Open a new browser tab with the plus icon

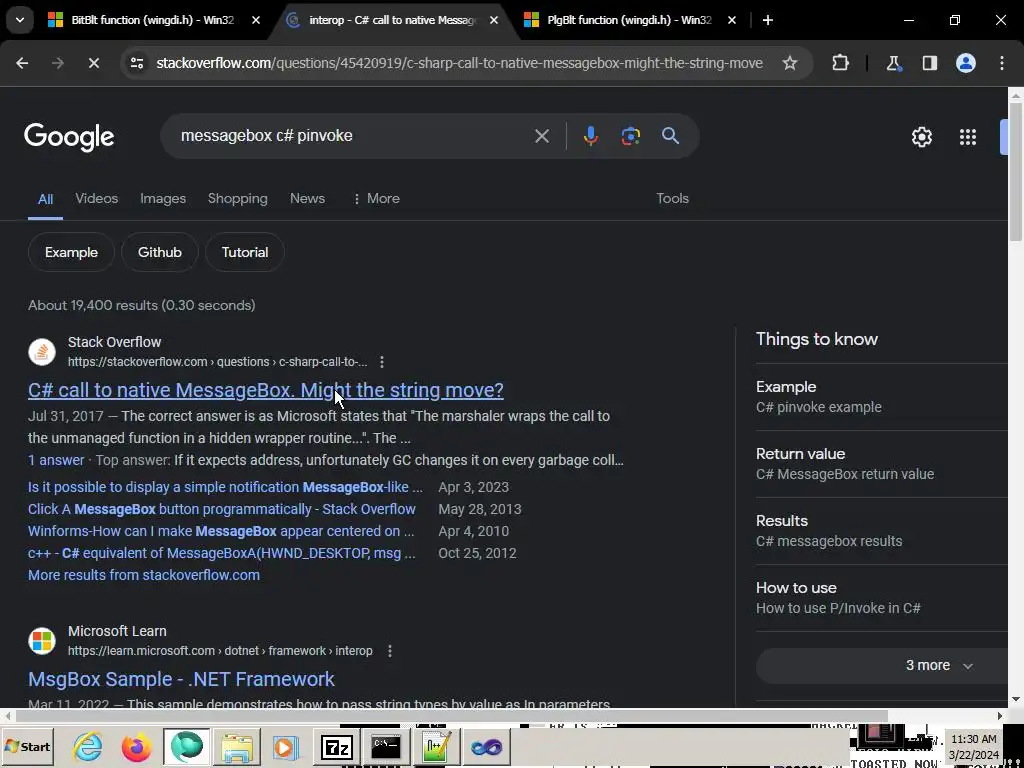click(x=768, y=20)
